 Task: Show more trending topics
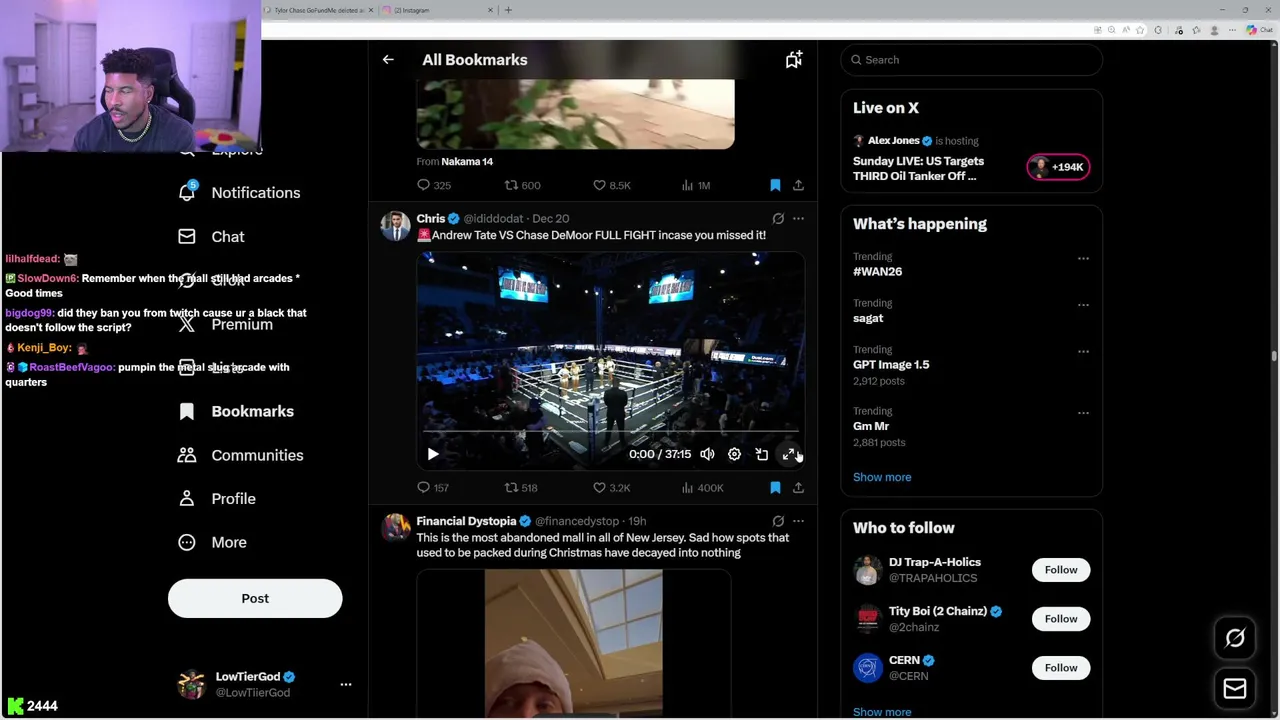pos(882,477)
